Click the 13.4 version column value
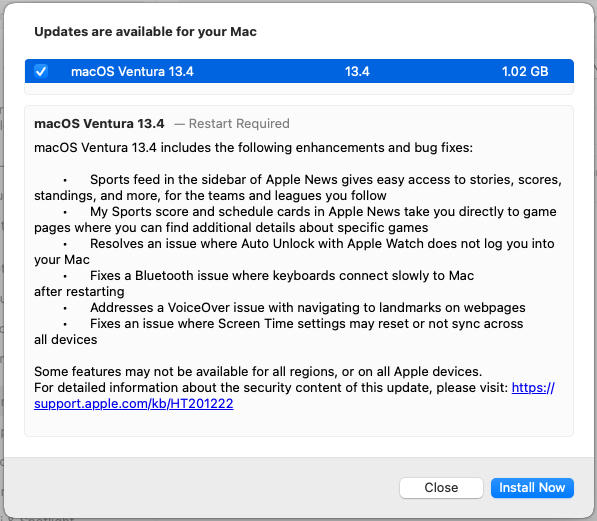The image size is (597, 521). (x=357, y=71)
